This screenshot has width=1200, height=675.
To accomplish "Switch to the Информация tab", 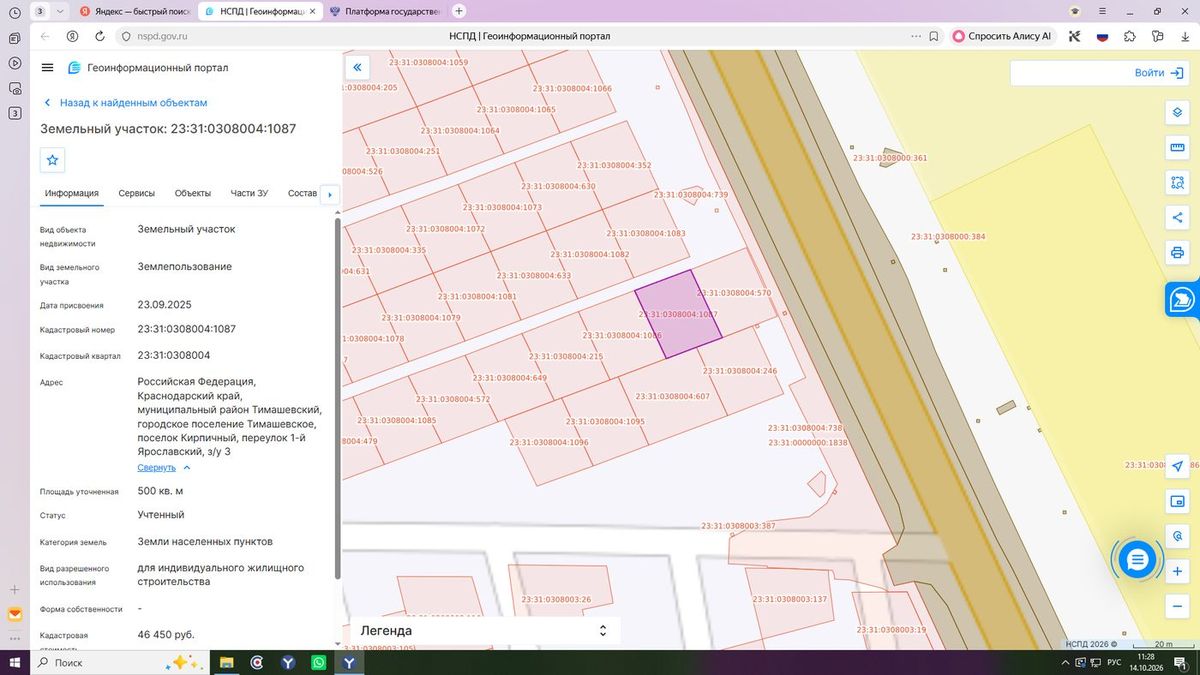I will [72, 193].
